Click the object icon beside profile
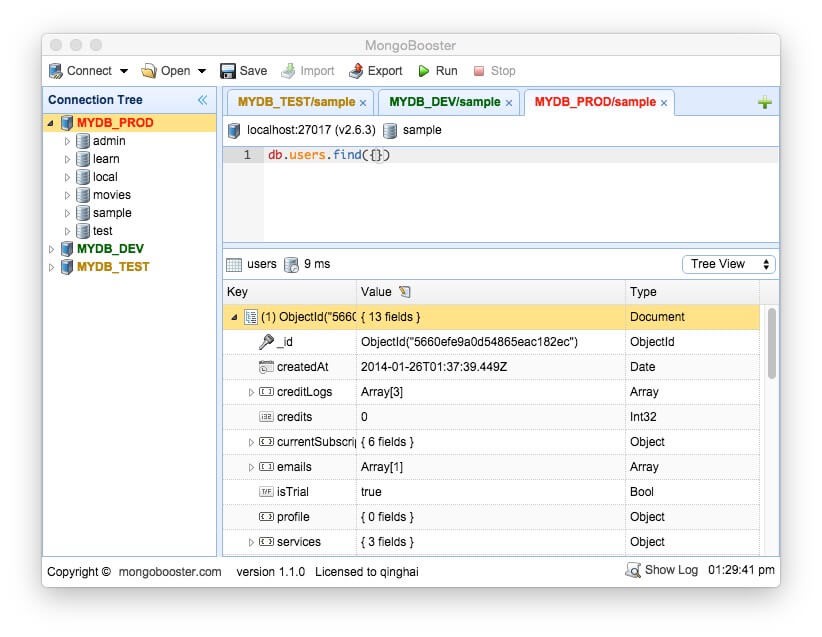This screenshot has height=637, width=822. coord(266,517)
